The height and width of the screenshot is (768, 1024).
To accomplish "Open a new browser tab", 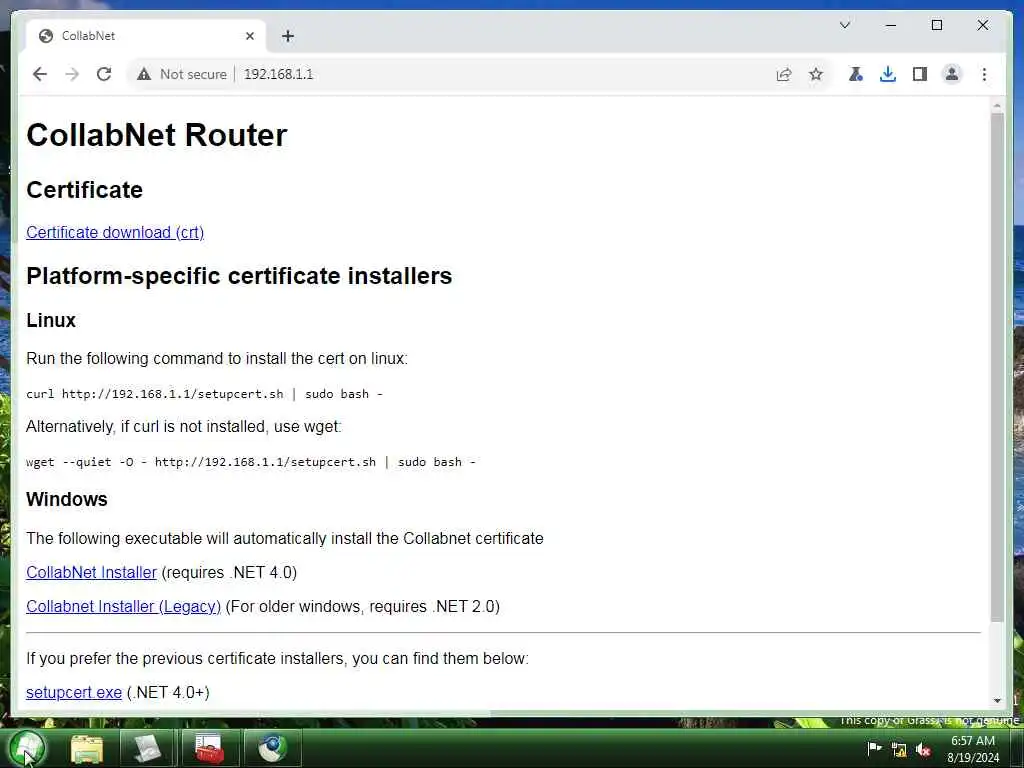I will 288,36.
